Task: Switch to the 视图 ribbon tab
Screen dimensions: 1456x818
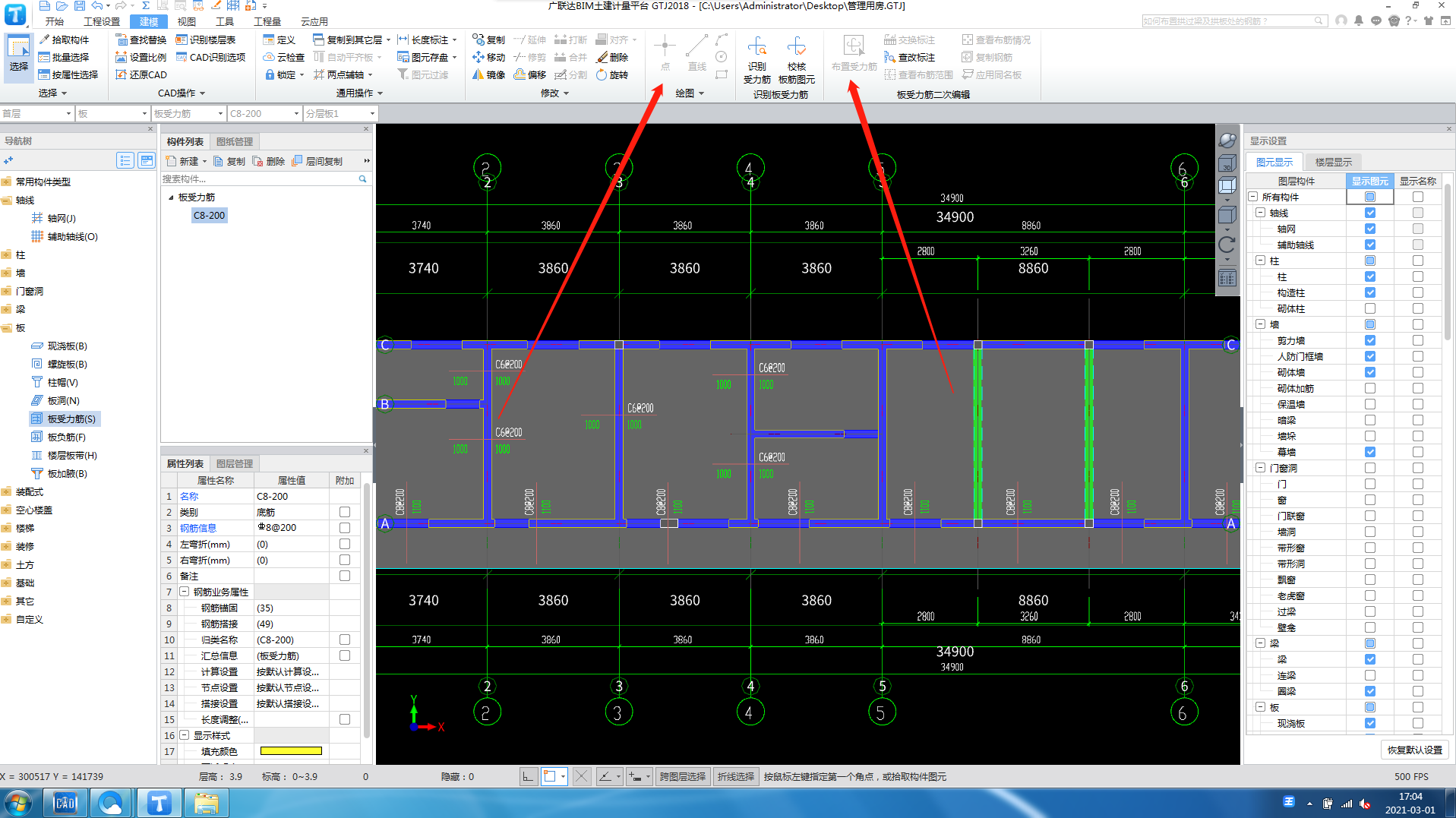Action: (x=186, y=21)
